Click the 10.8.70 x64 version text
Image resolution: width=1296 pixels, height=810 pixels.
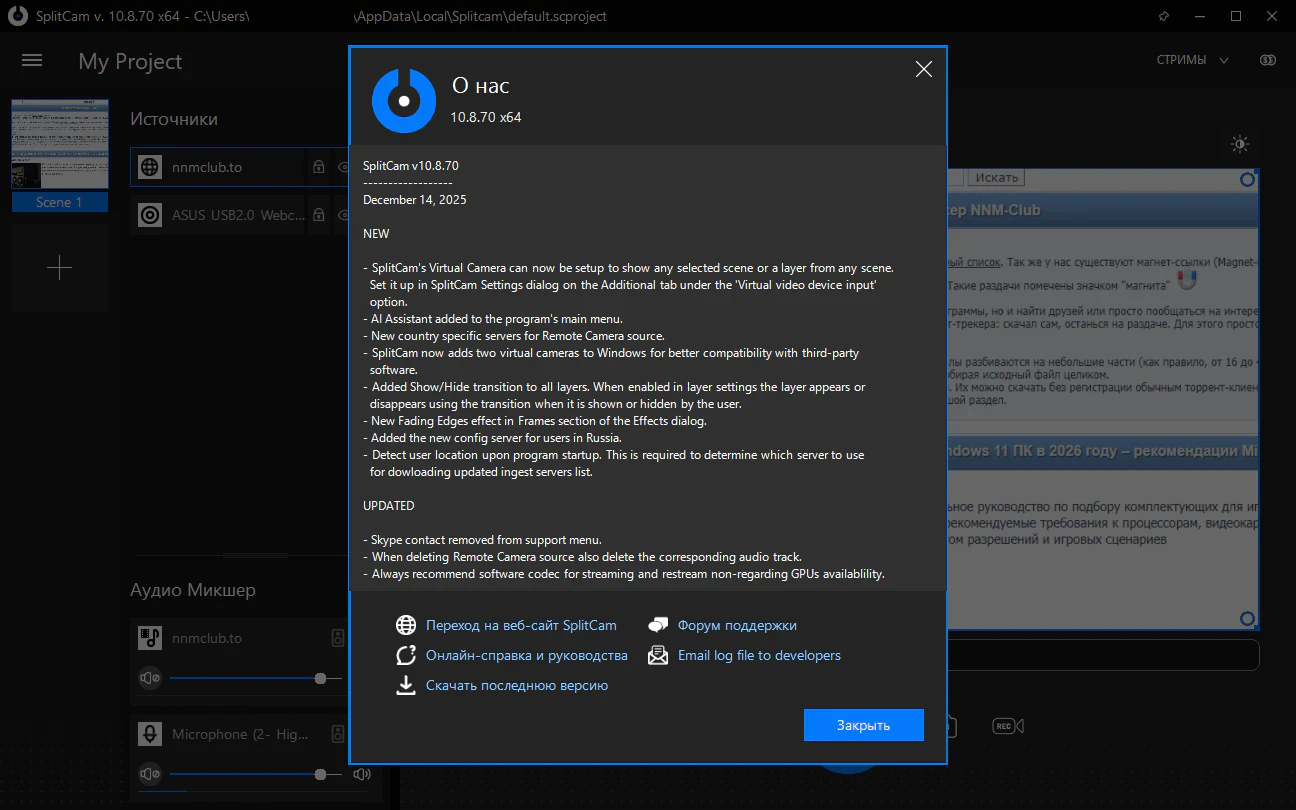click(486, 117)
